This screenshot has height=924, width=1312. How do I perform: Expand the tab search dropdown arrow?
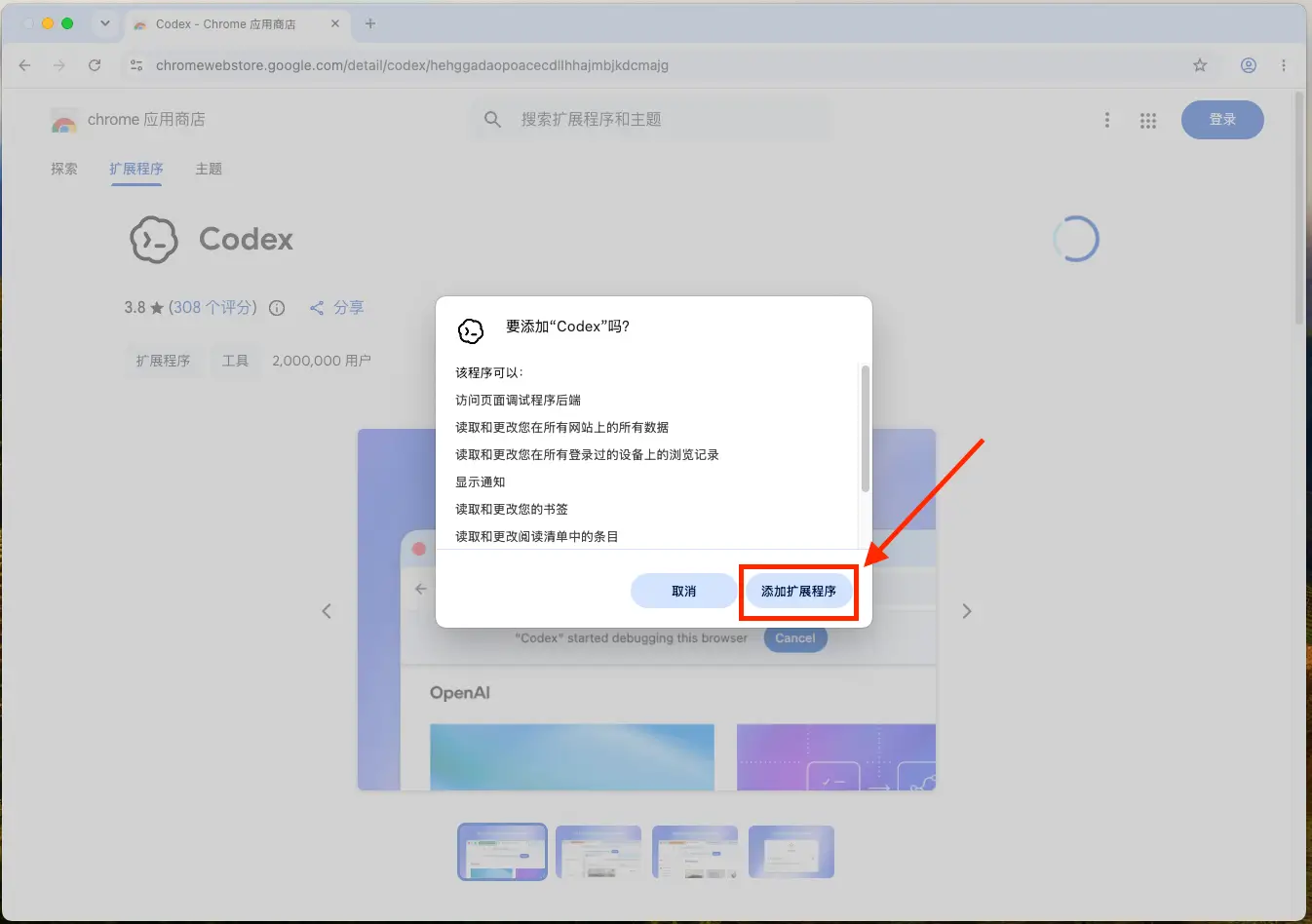point(105,23)
